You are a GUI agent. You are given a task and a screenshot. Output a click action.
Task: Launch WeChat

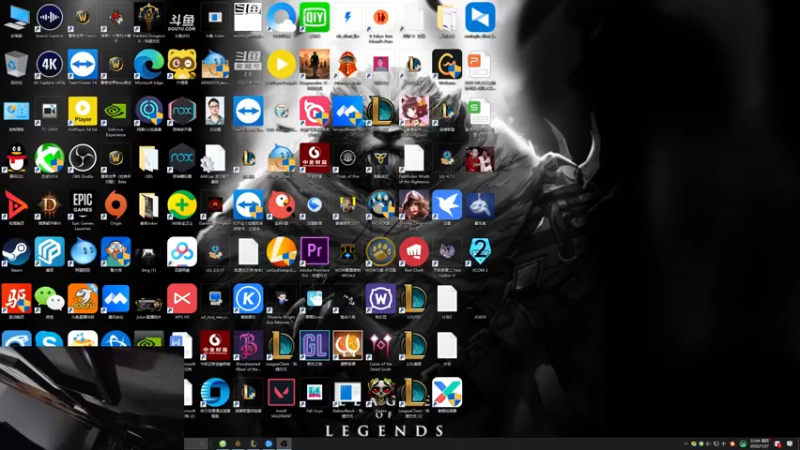pyautogui.click(x=49, y=299)
